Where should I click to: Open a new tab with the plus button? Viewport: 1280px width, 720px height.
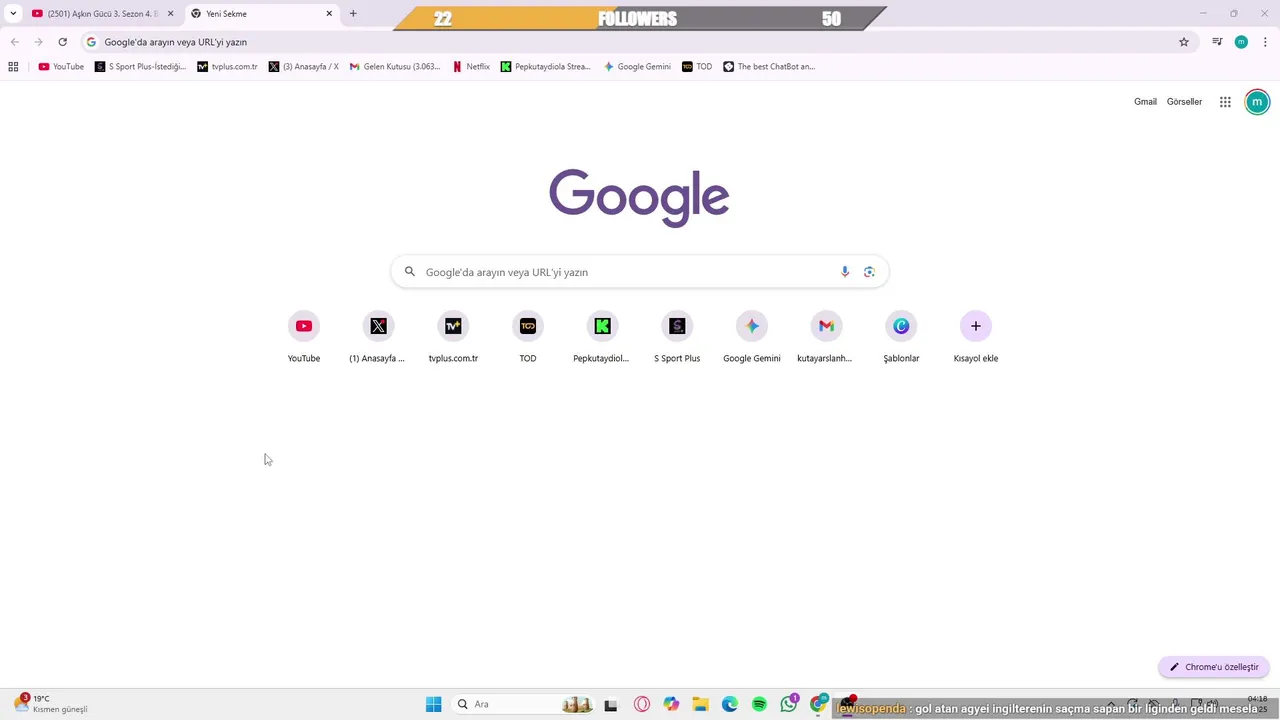pos(353,14)
